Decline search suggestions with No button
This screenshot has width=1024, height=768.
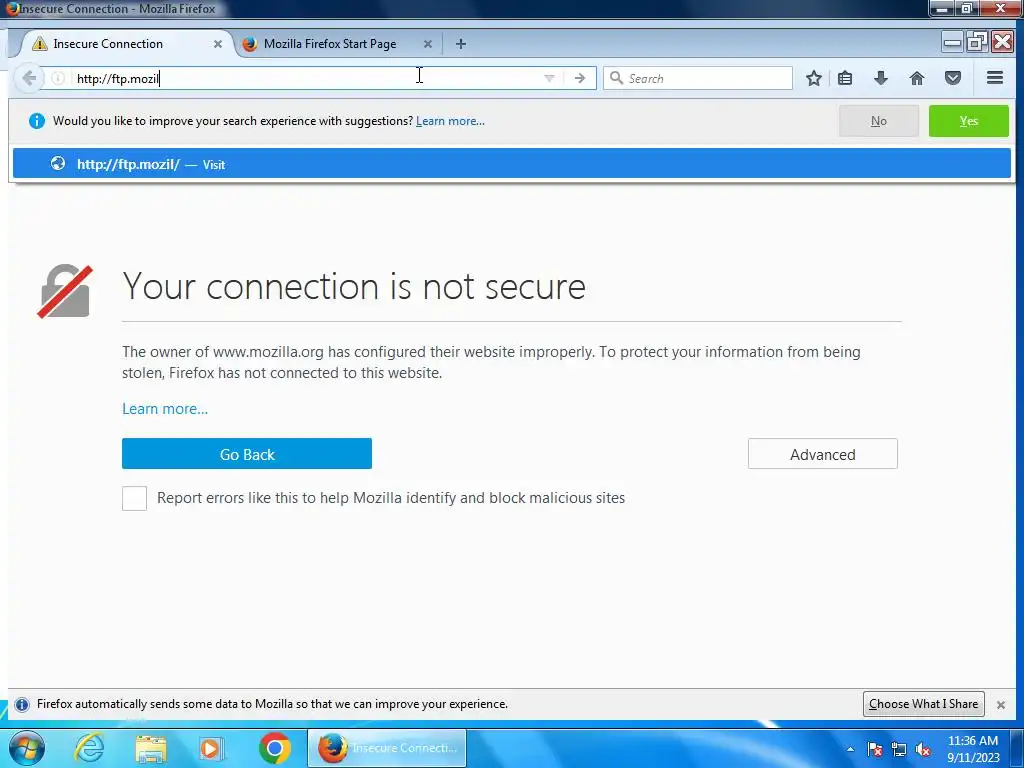click(879, 121)
